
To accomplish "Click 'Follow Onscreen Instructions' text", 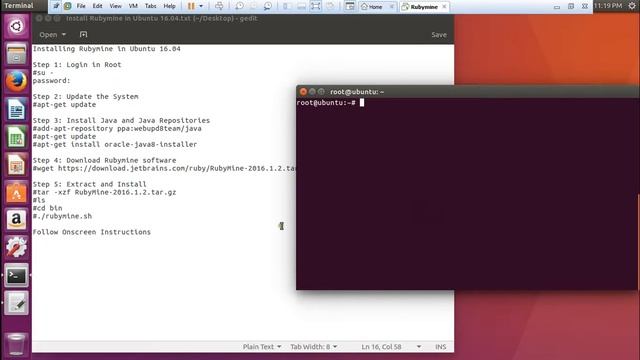I will 91,232.
